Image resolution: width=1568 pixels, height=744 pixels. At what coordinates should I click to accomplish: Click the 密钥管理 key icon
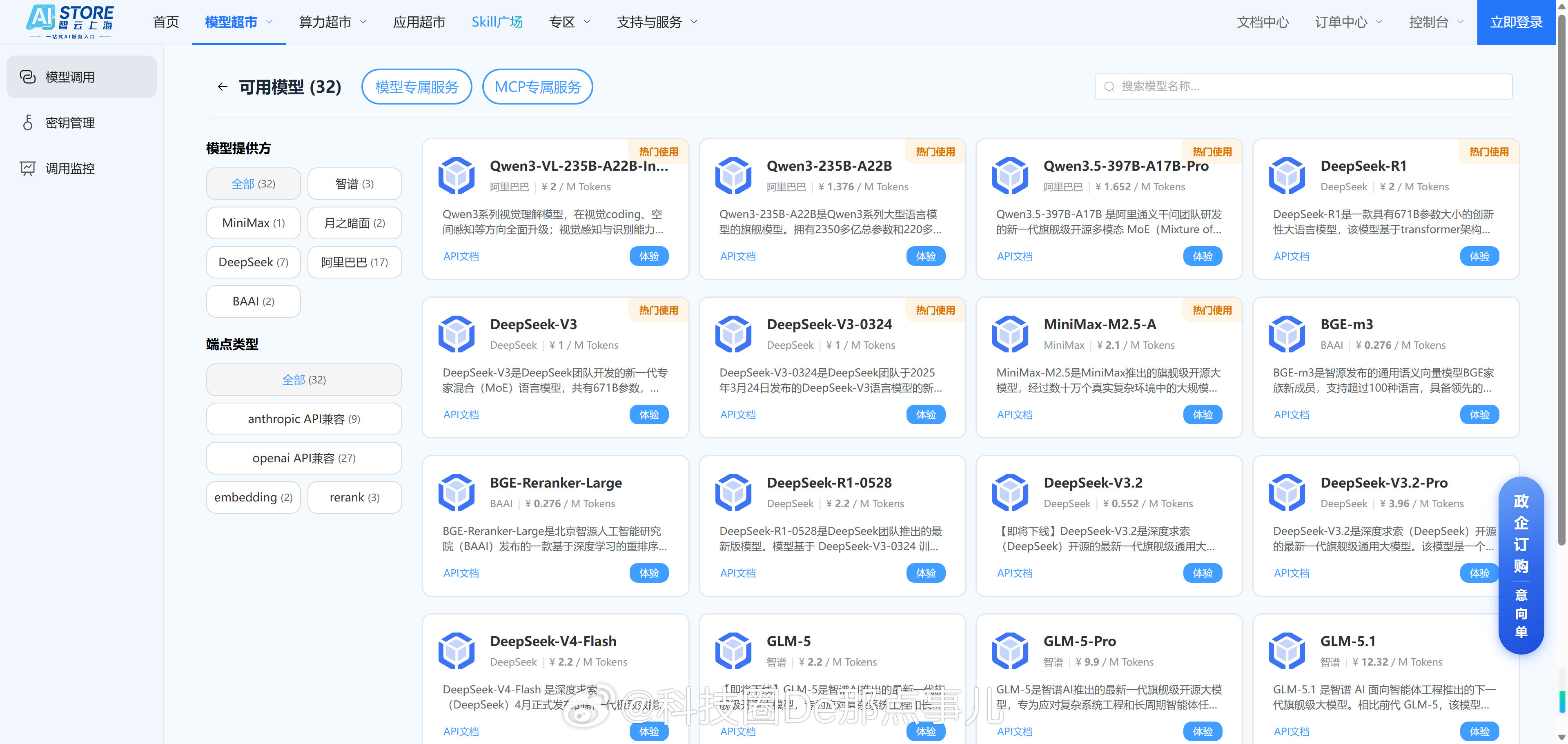[27, 123]
